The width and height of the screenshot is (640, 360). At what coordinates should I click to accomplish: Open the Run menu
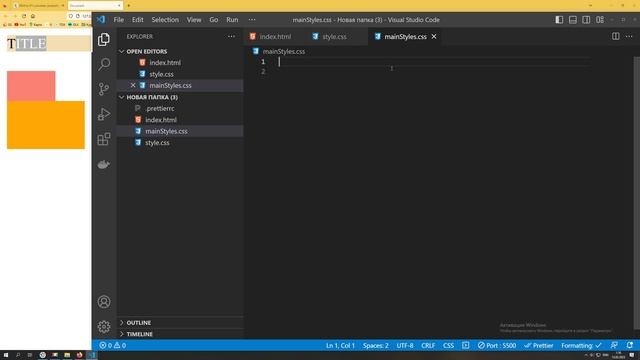coord(232,20)
